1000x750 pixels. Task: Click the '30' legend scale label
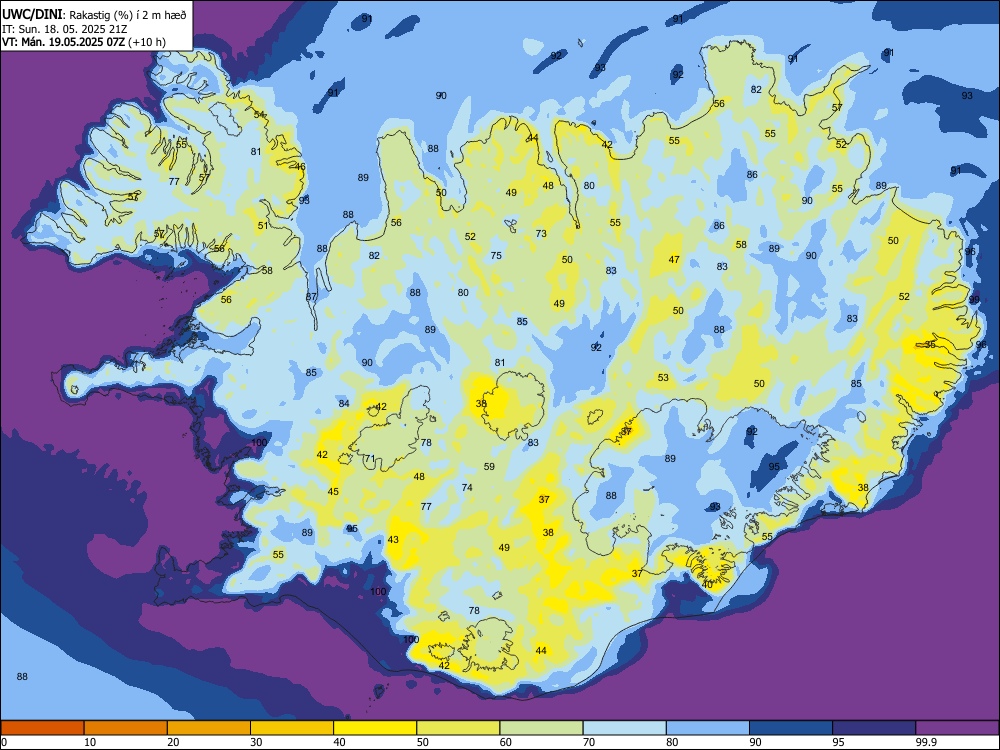(257, 742)
